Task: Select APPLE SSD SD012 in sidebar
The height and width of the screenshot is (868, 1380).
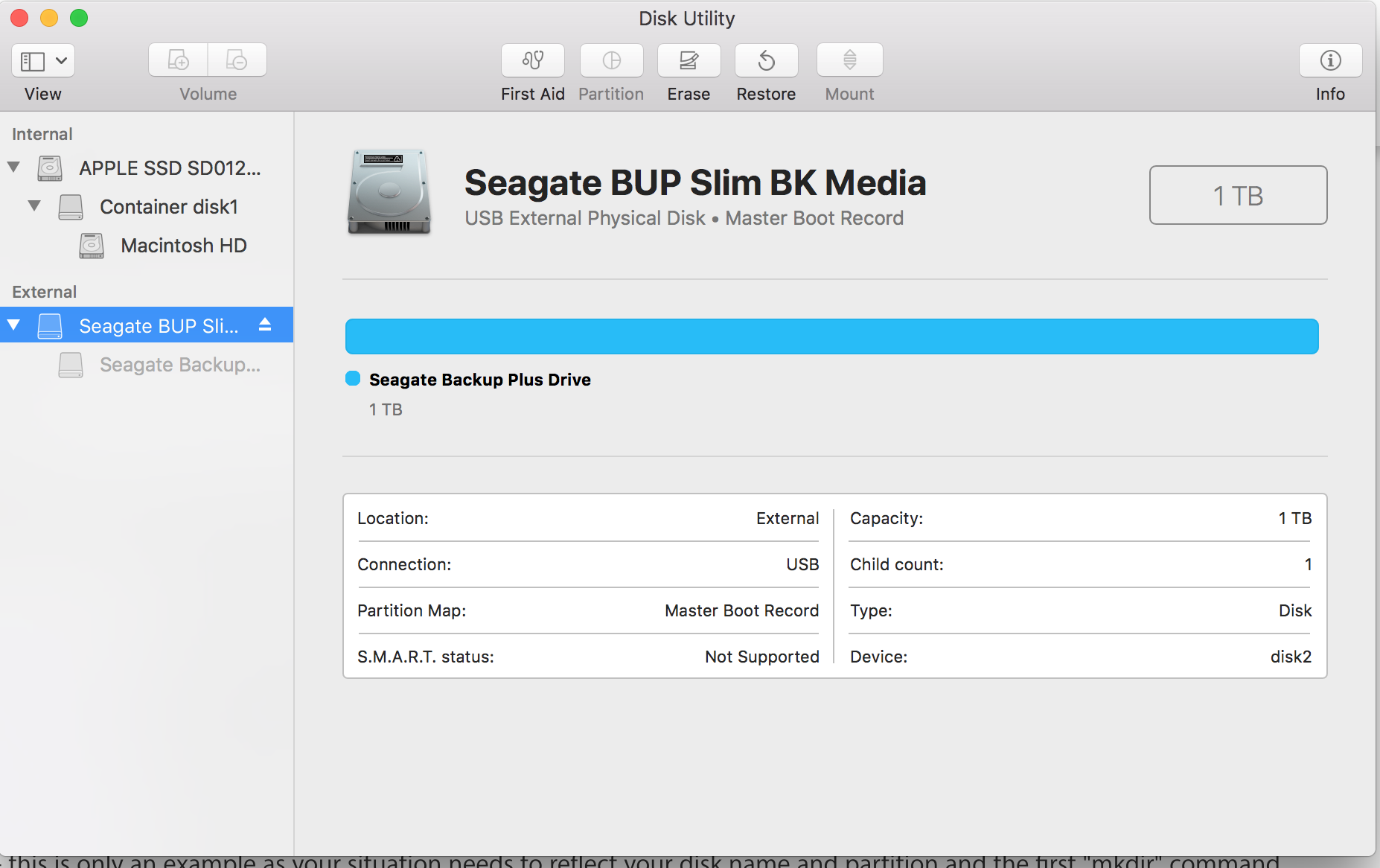Action: pos(147,168)
